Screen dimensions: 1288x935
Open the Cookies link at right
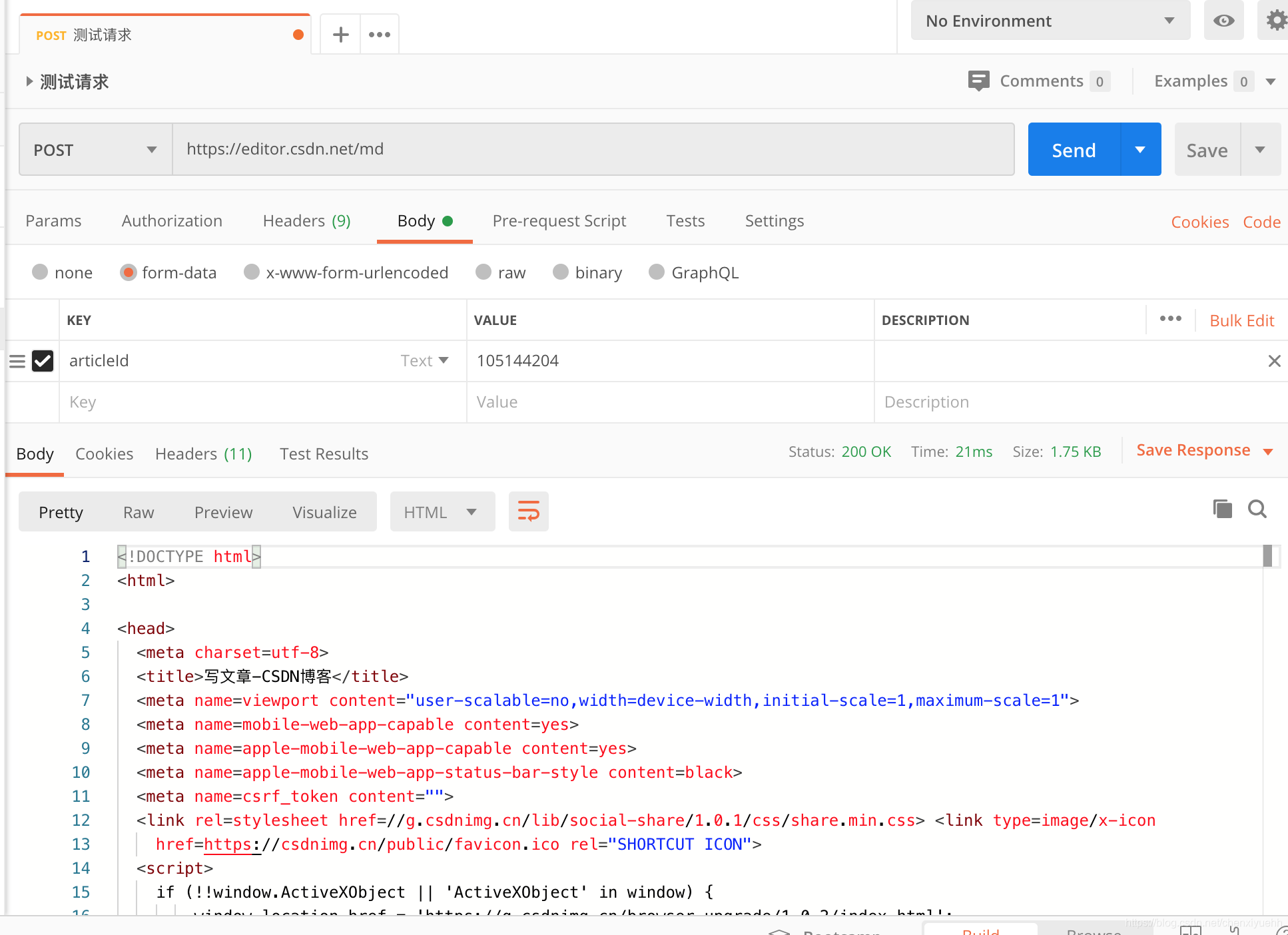1199,222
